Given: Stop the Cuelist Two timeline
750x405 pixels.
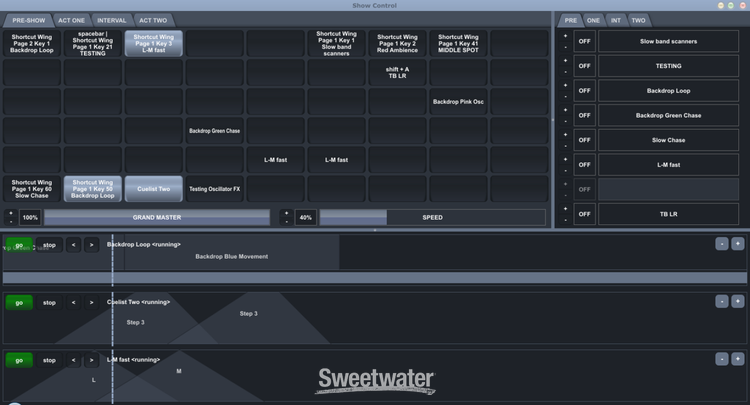Looking at the screenshot, I should 49,302.
